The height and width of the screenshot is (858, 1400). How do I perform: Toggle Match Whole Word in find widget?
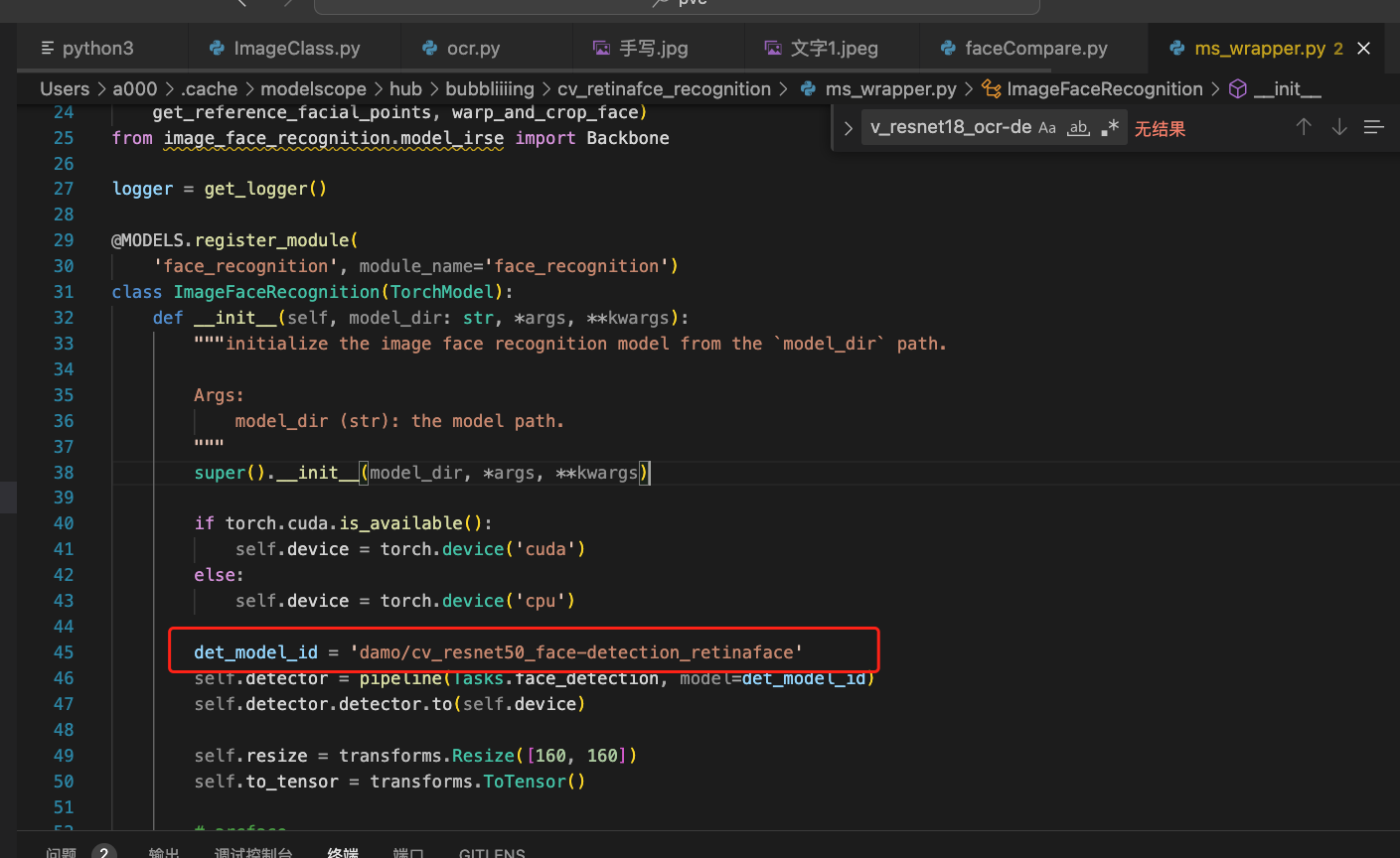pos(1078,128)
